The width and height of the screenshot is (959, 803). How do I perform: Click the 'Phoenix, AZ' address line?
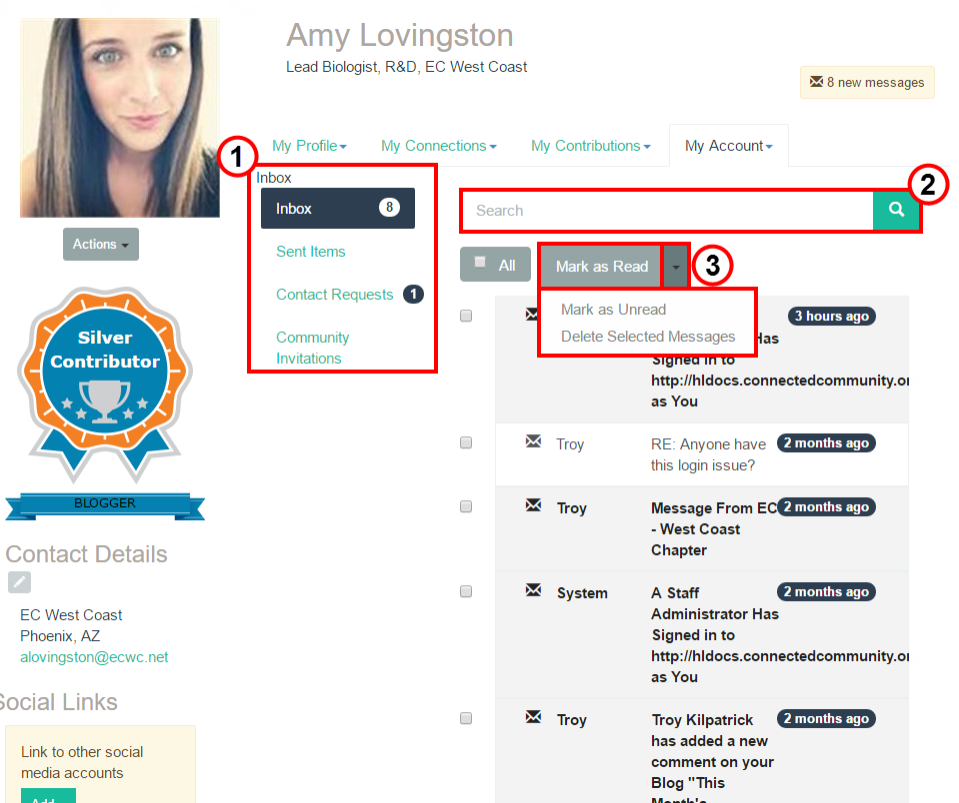click(x=60, y=636)
